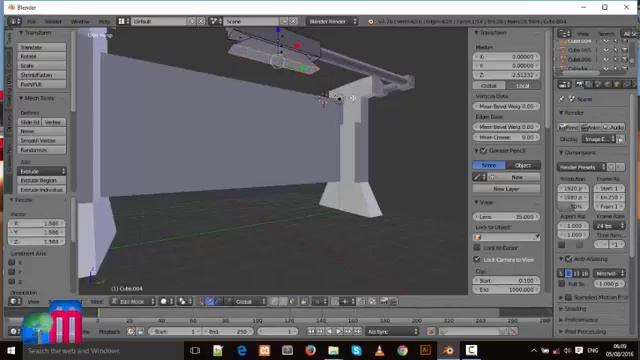
Task: Toggle the X constraint axis checkbox
Action: point(12,263)
